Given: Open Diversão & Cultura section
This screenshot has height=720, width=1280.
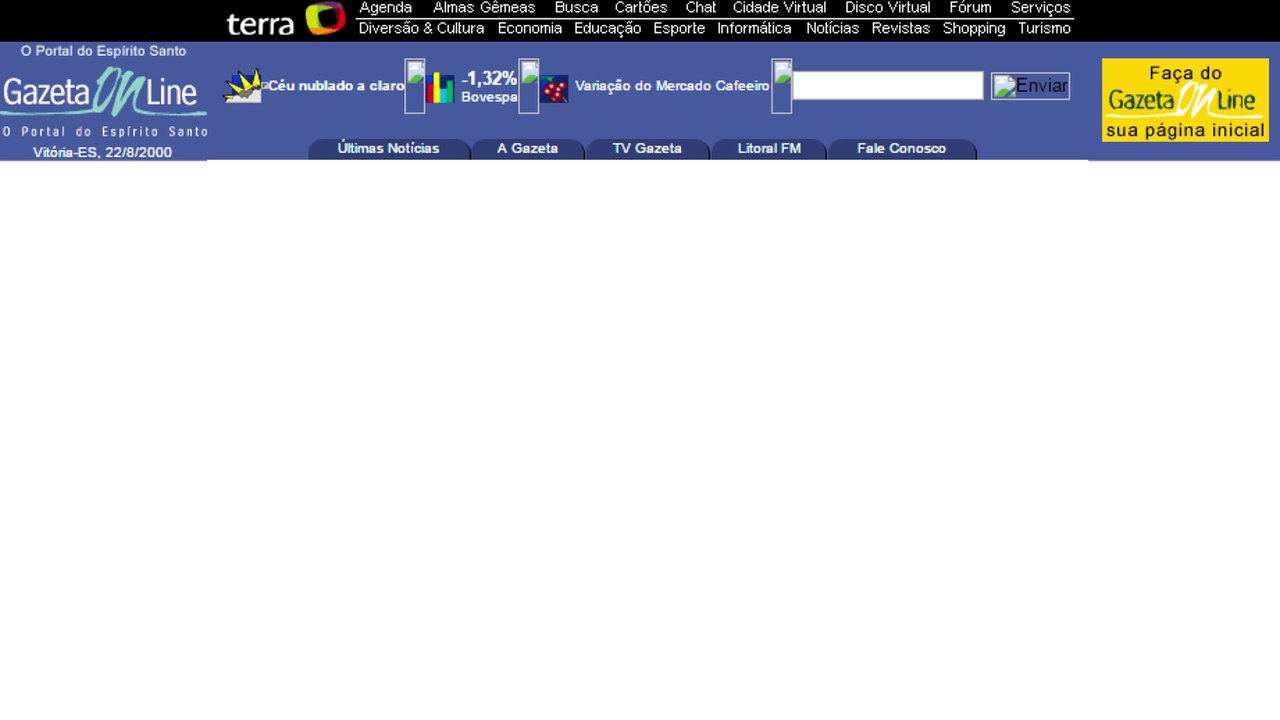Looking at the screenshot, I should 421,29.
